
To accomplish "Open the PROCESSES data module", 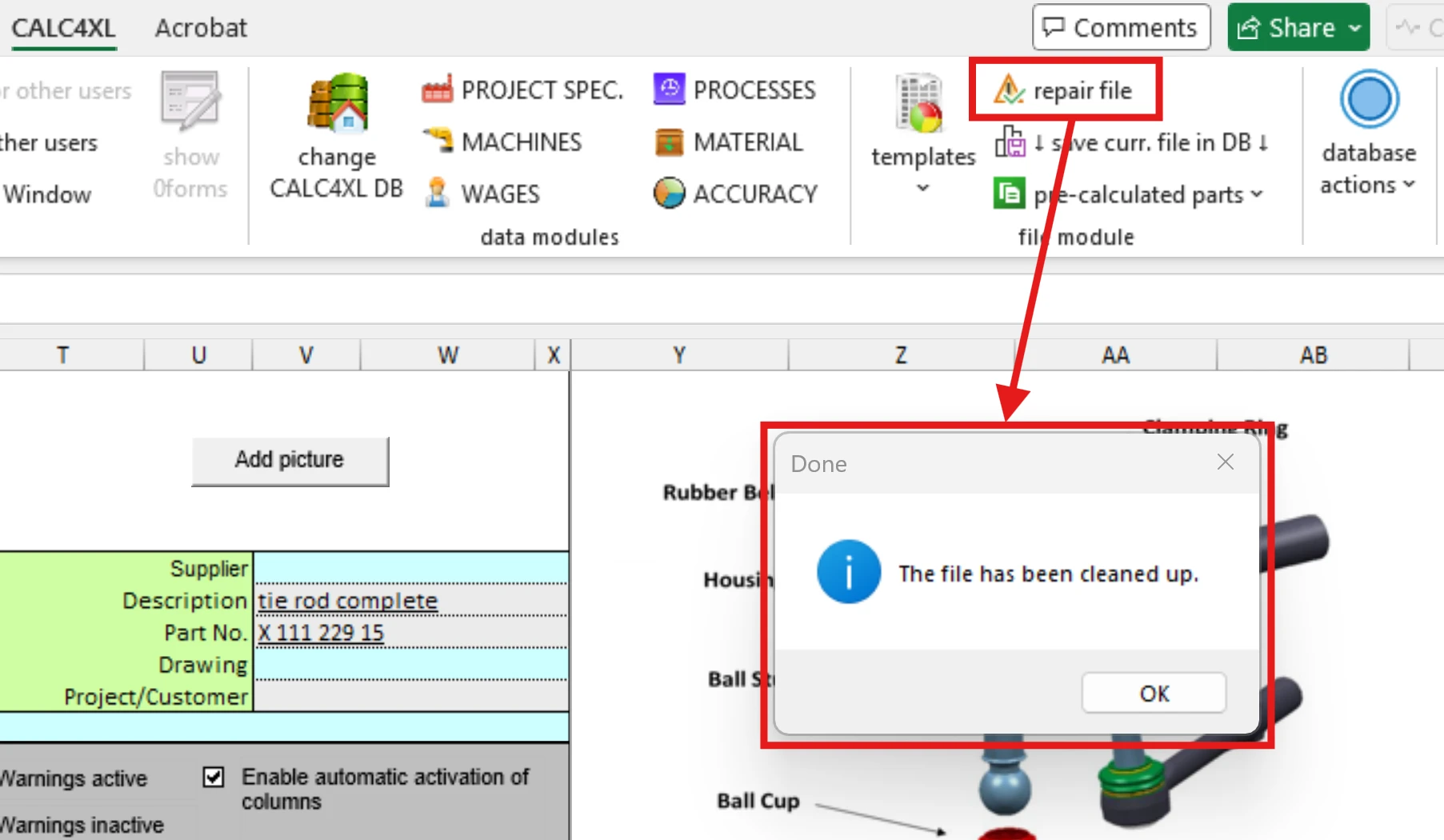I will coord(735,90).
